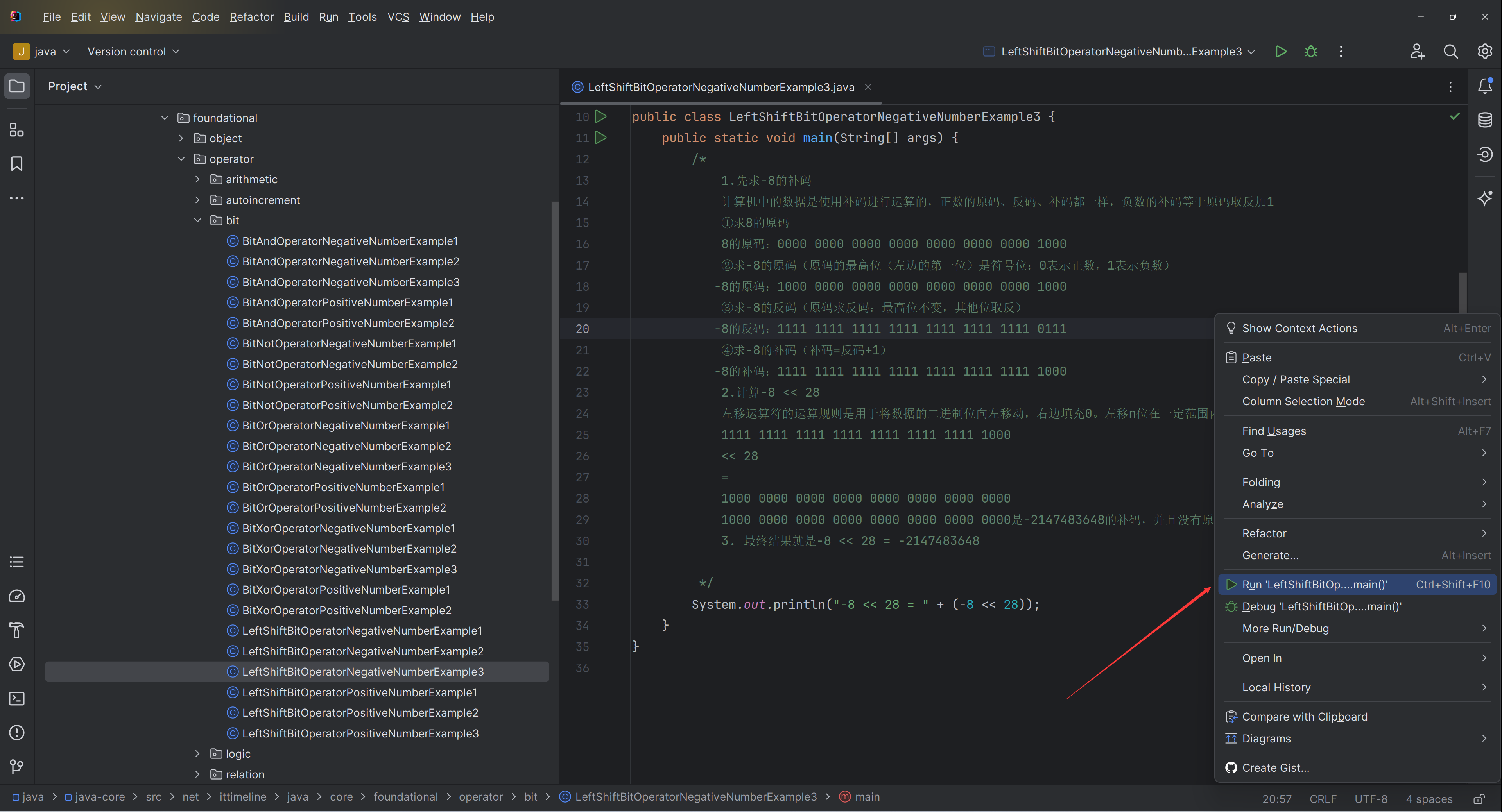Click java-core in the breadcrumb bar

(95, 797)
